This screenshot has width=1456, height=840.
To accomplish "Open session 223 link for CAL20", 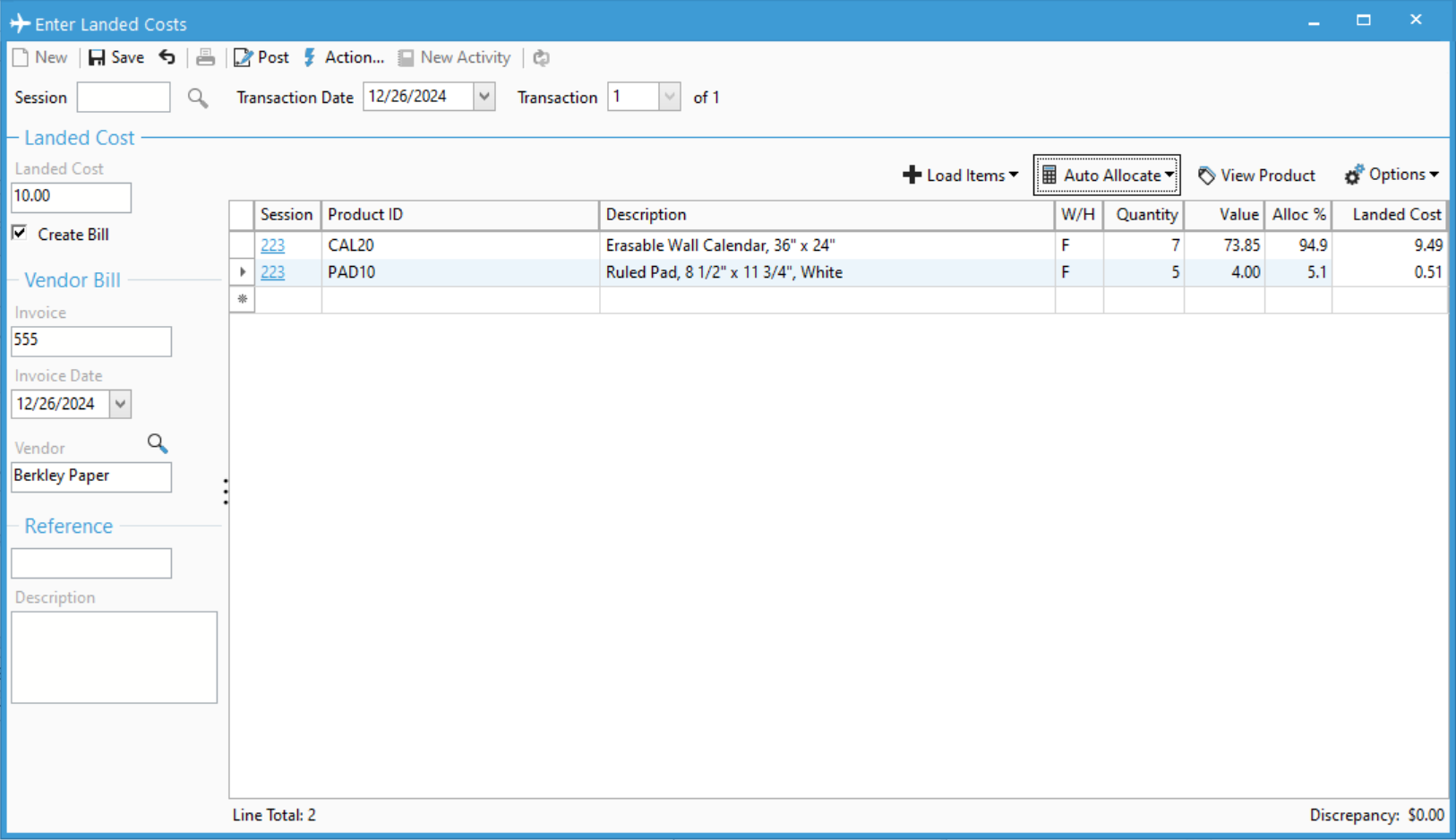I will [272, 245].
